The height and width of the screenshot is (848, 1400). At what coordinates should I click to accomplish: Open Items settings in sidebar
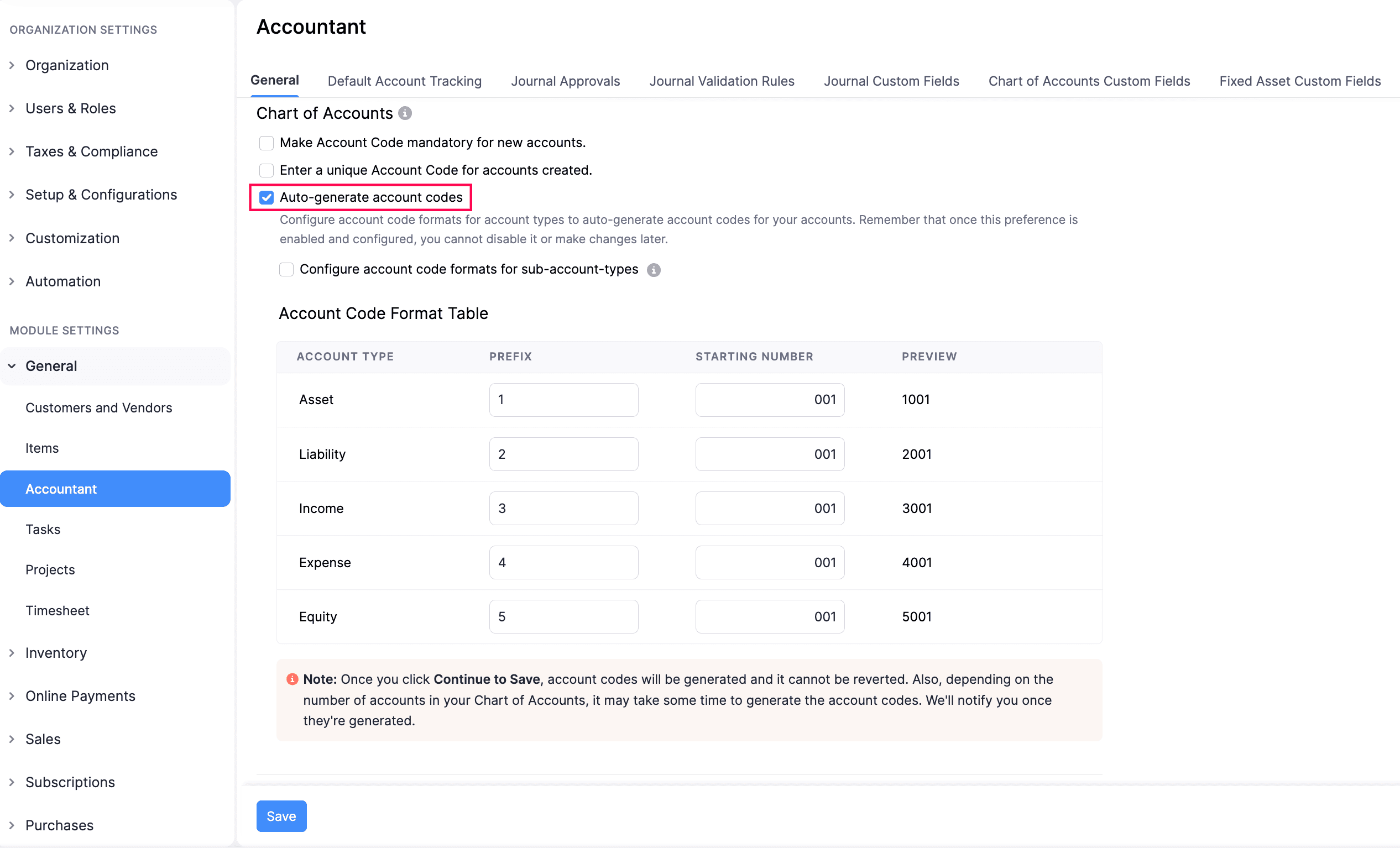(42, 448)
